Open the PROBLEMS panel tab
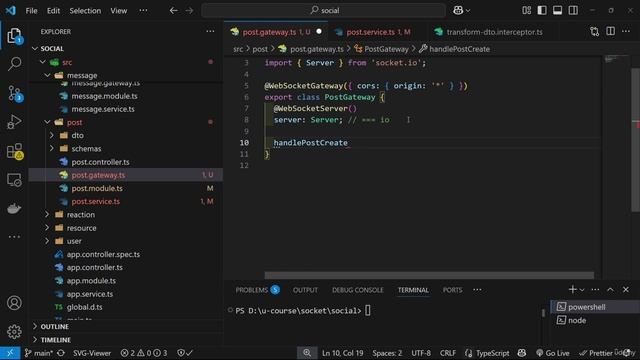The height and width of the screenshot is (360, 640). [x=257, y=290]
